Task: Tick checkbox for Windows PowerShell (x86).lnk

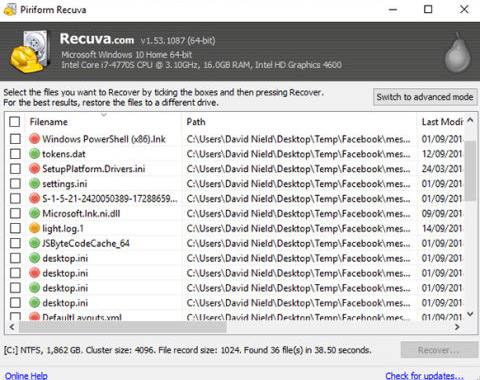Action: [15, 139]
